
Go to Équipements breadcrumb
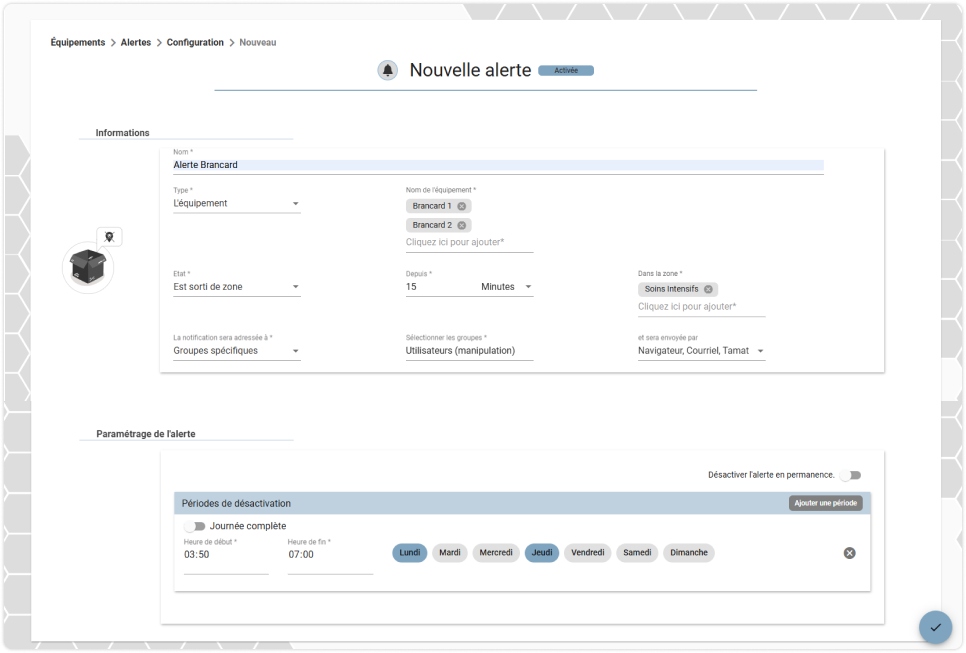[x=78, y=43]
